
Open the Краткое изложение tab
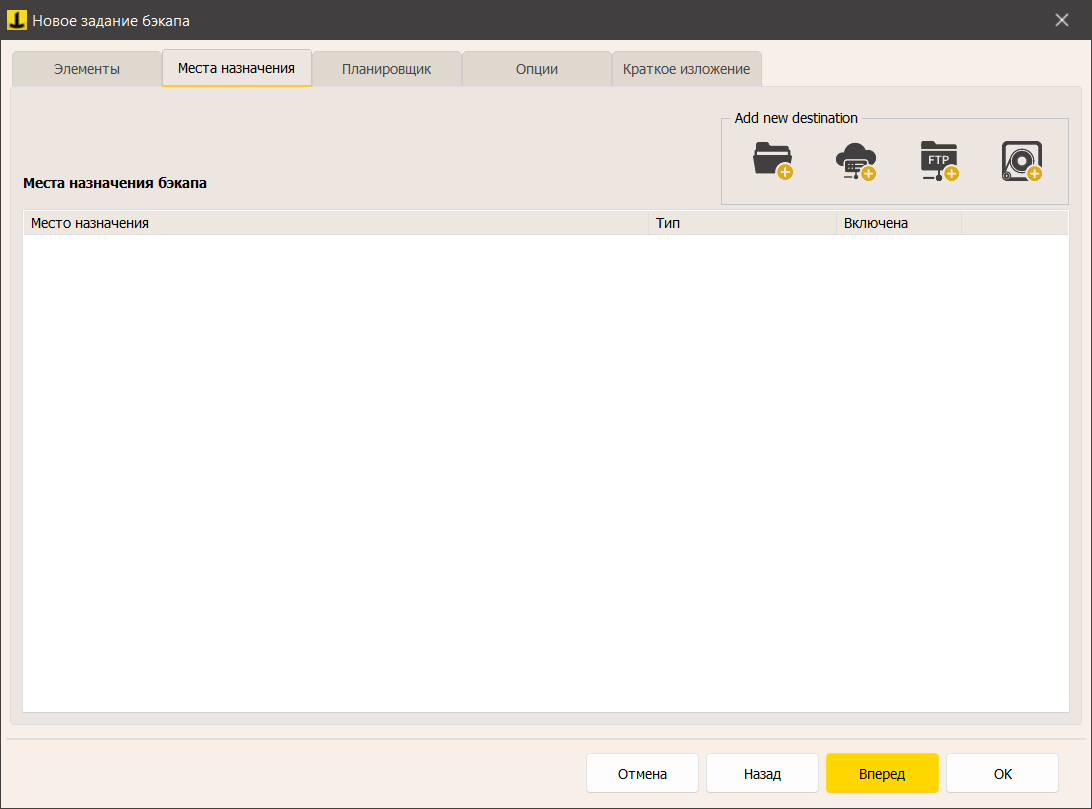[x=686, y=69]
